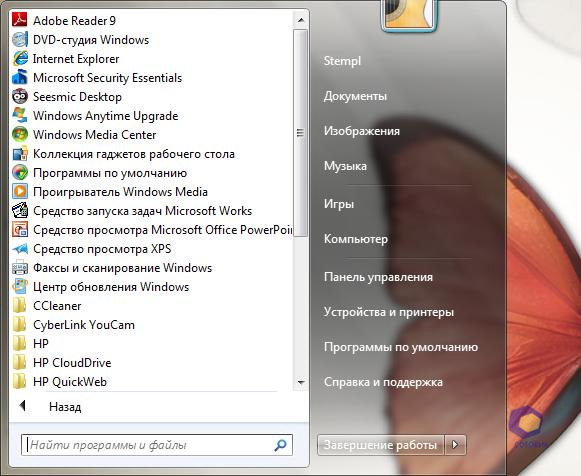Click the Windows Anytime Upgrade icon
This screenshot has width=581, height=476.
tap(20, 115)
